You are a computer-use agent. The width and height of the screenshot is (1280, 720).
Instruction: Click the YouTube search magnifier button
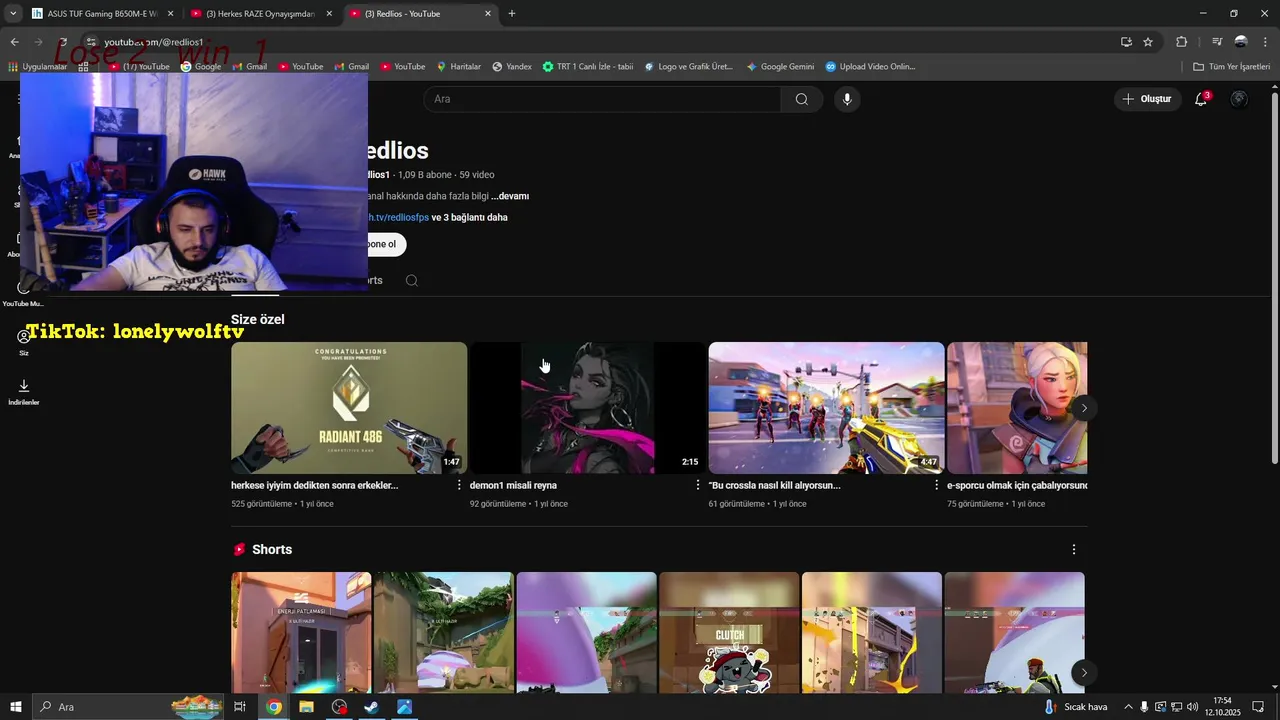point(801,99)
